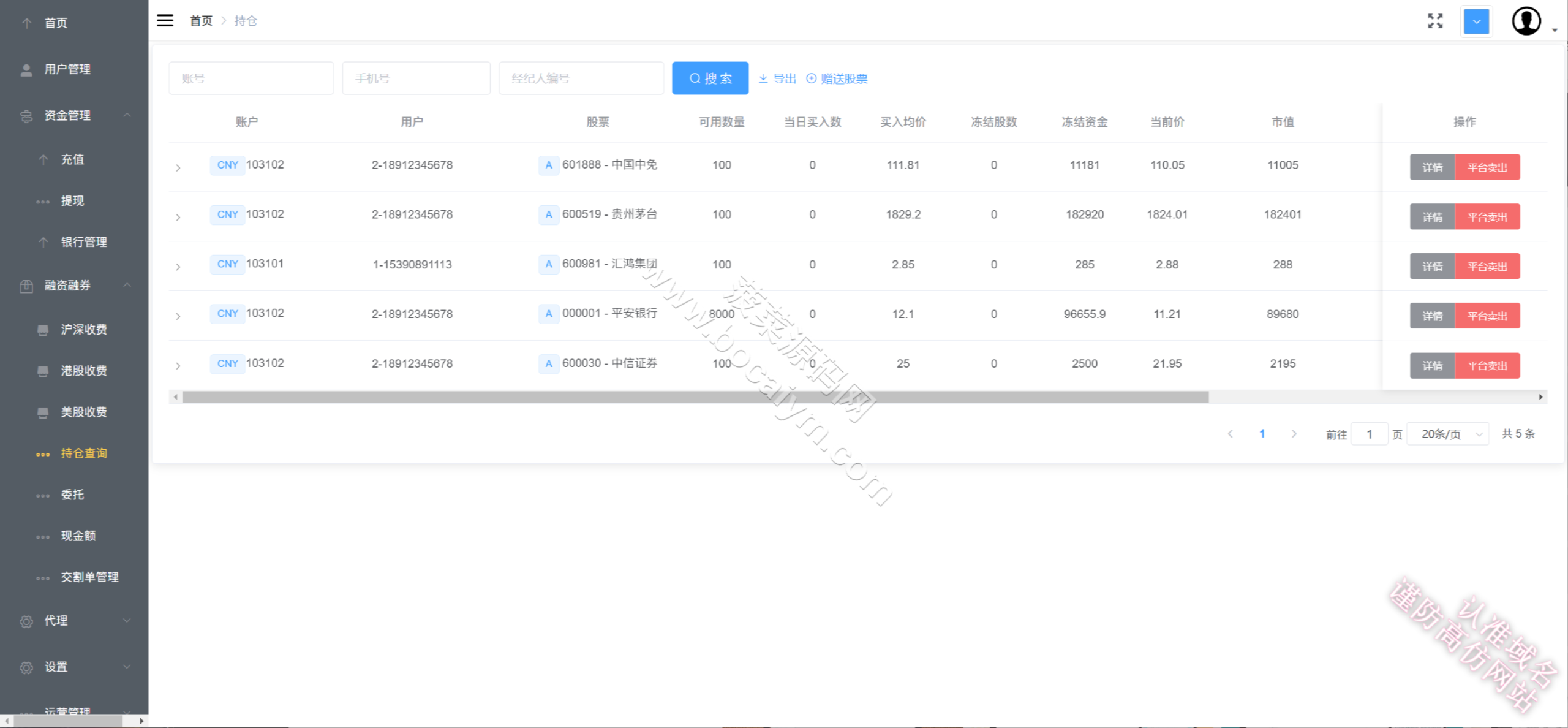The image size is (1568, 728).
Task: Open 提现 in the sidebar
Action: [x=74, y=200]
